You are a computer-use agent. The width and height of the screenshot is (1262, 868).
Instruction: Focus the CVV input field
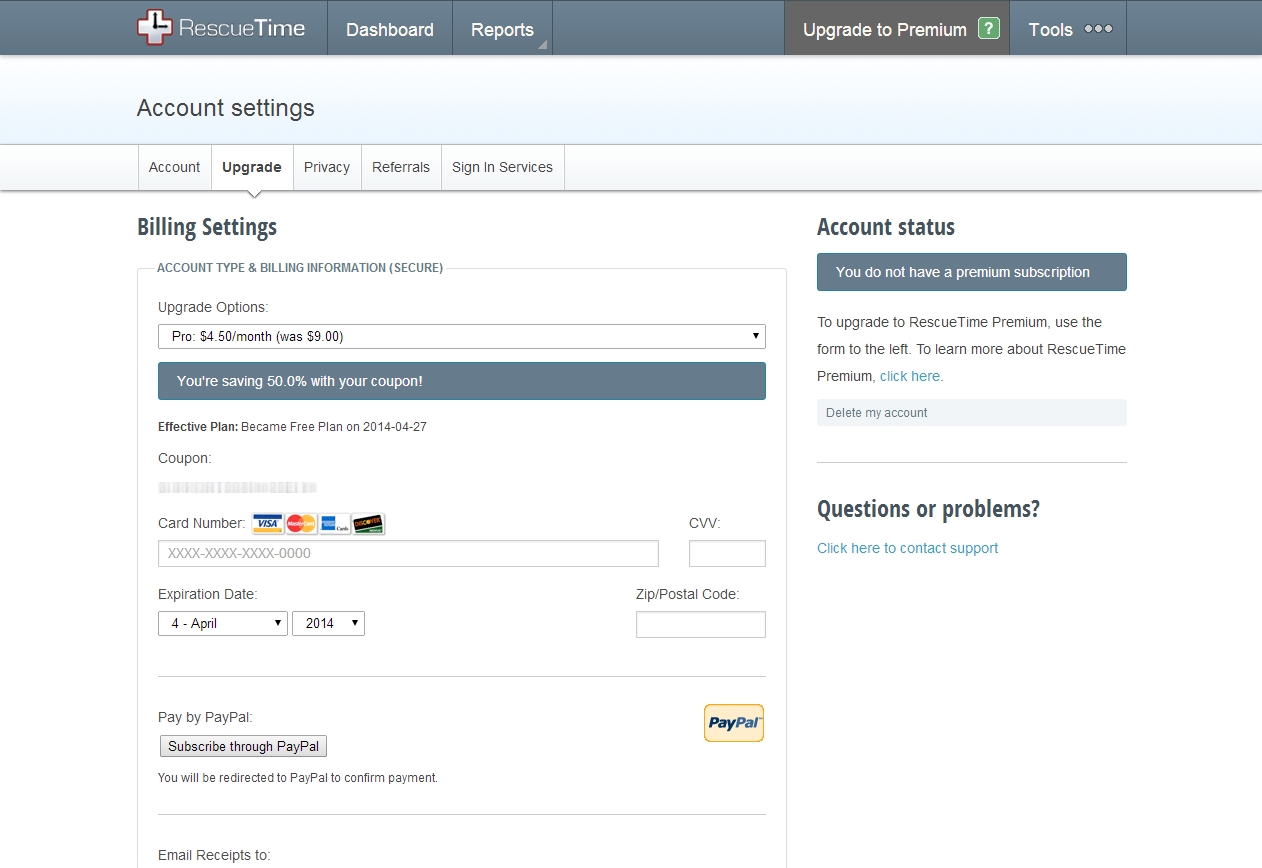click(727, 554)
